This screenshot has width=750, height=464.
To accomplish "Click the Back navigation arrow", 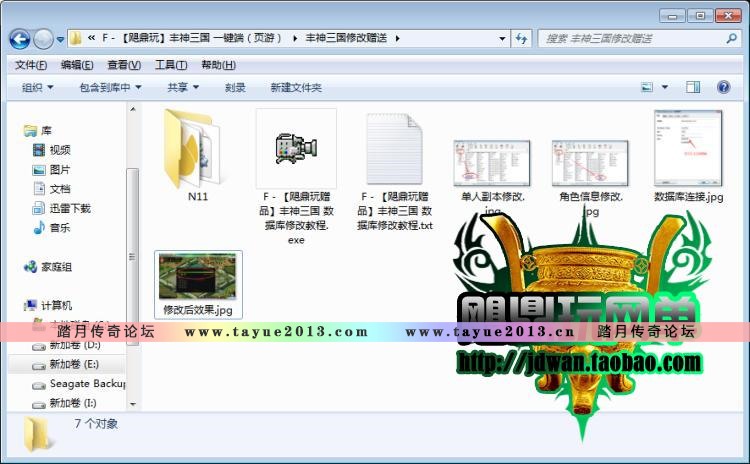I will pyautogui.click(x=20, y=39).
